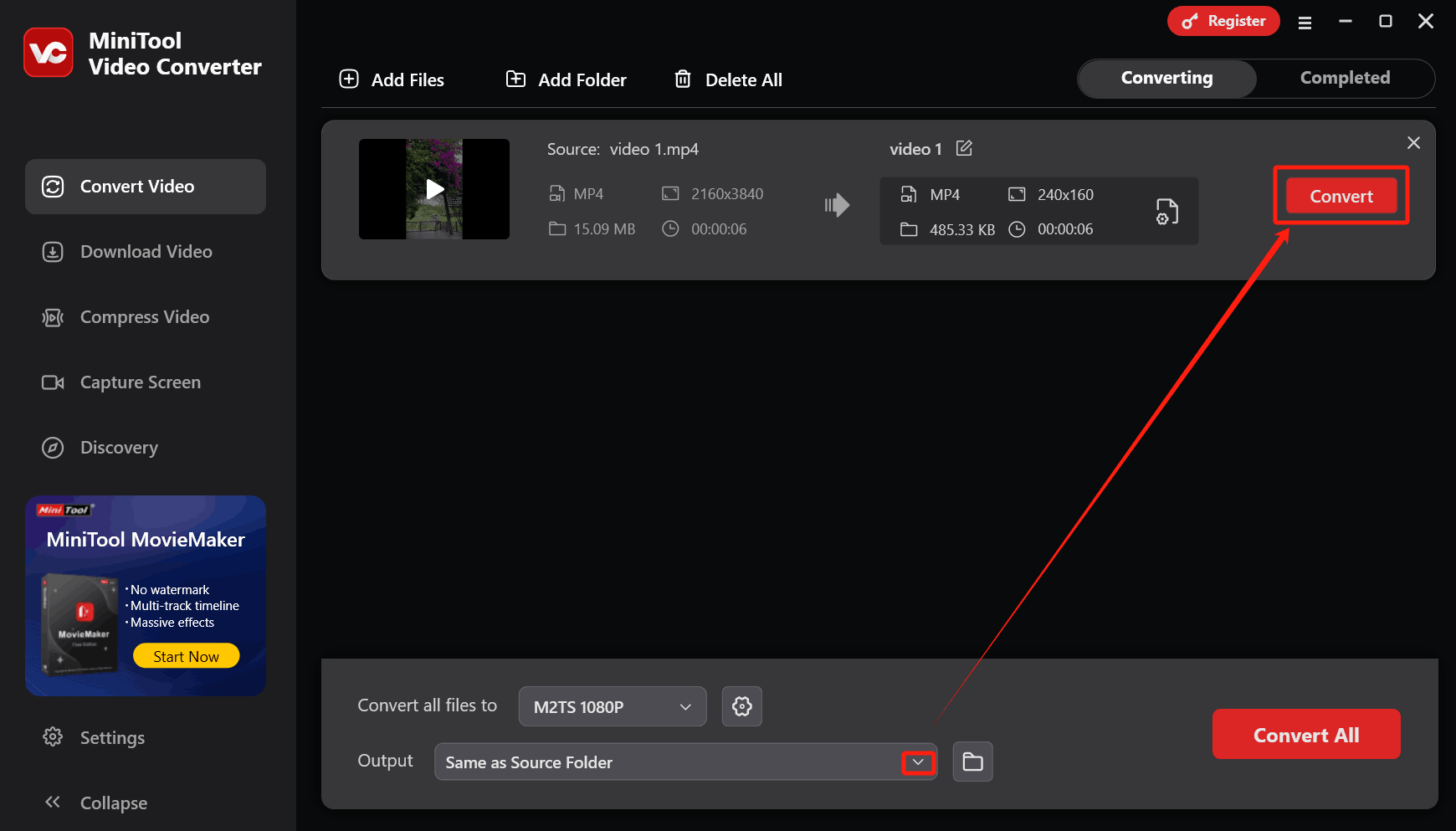Open the Compress Video tool
This screenshot has height=831, width=1456.
pos(146,317)
